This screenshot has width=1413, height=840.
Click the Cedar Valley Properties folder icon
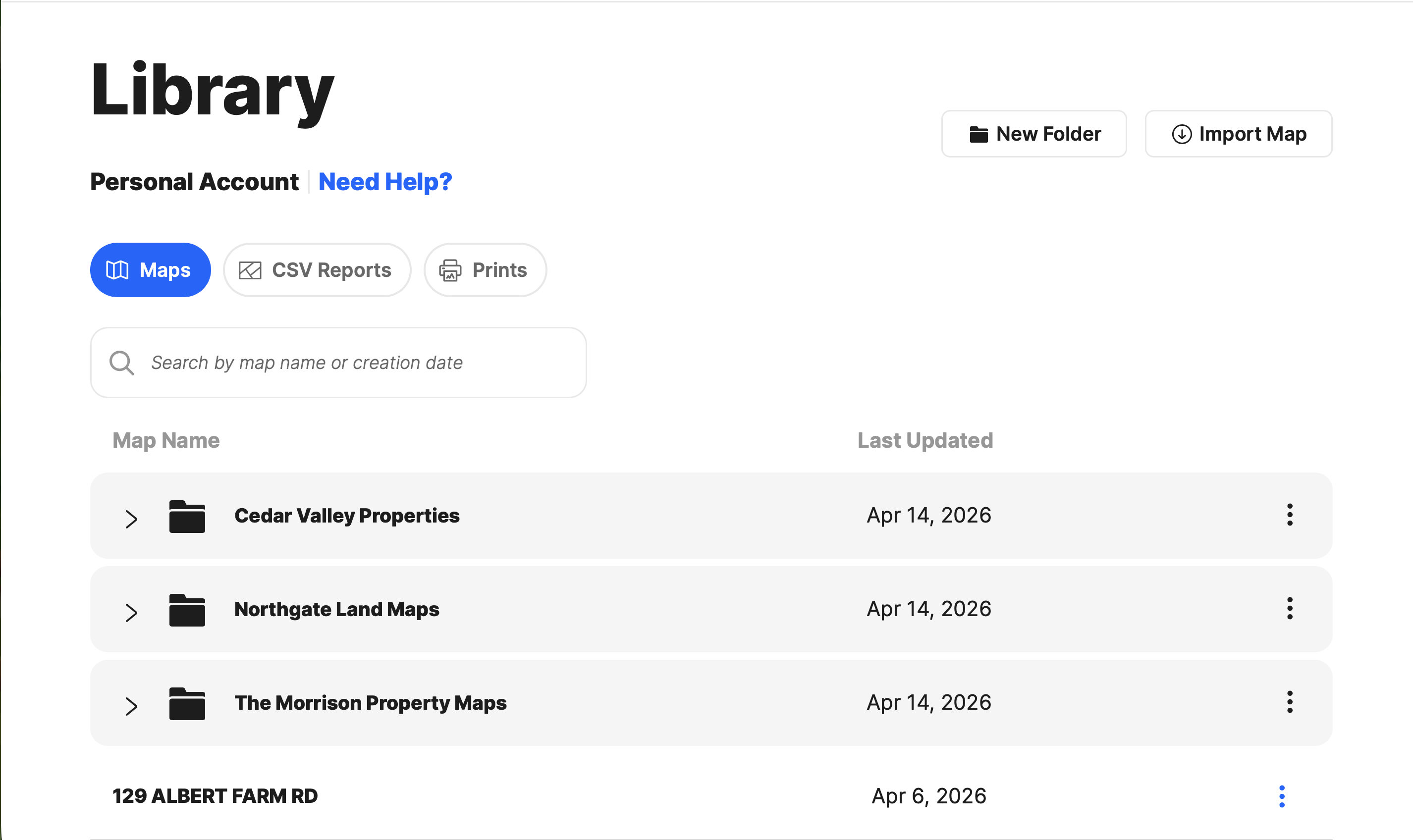click(x=187, y=516)
